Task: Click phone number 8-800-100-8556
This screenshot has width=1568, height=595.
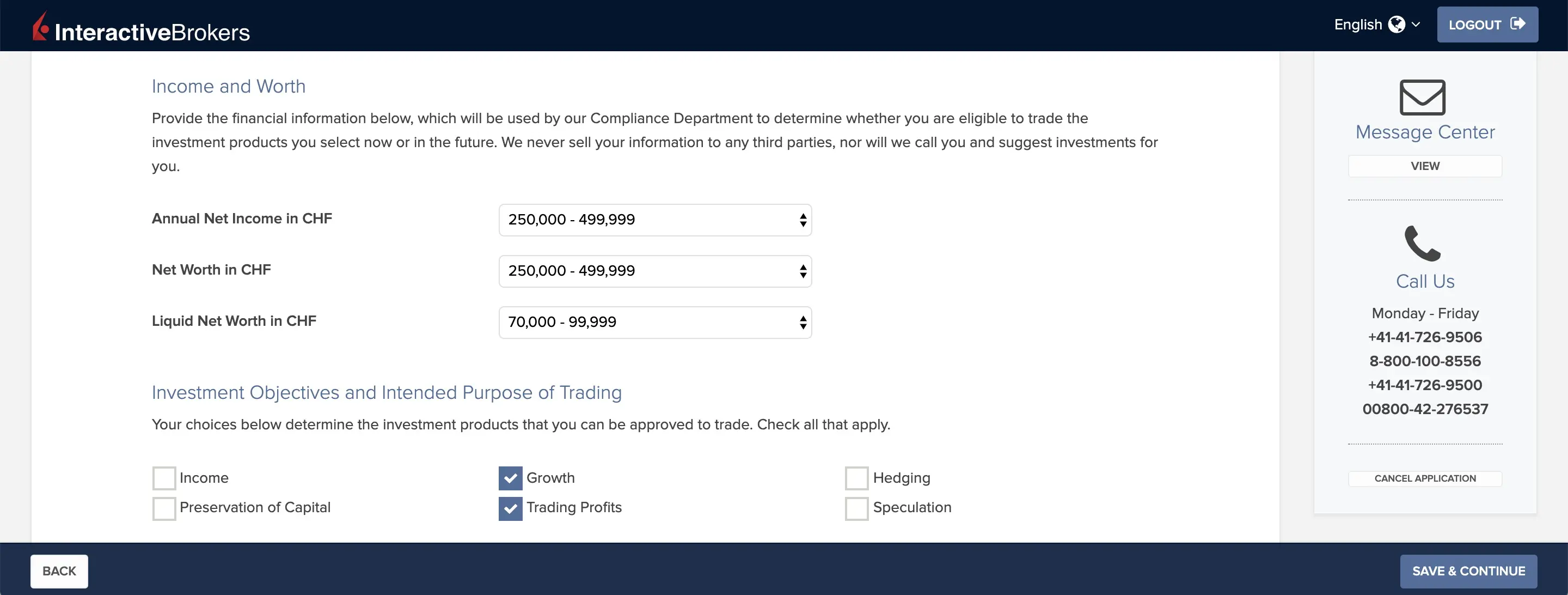Action: tap(1424, 361)
